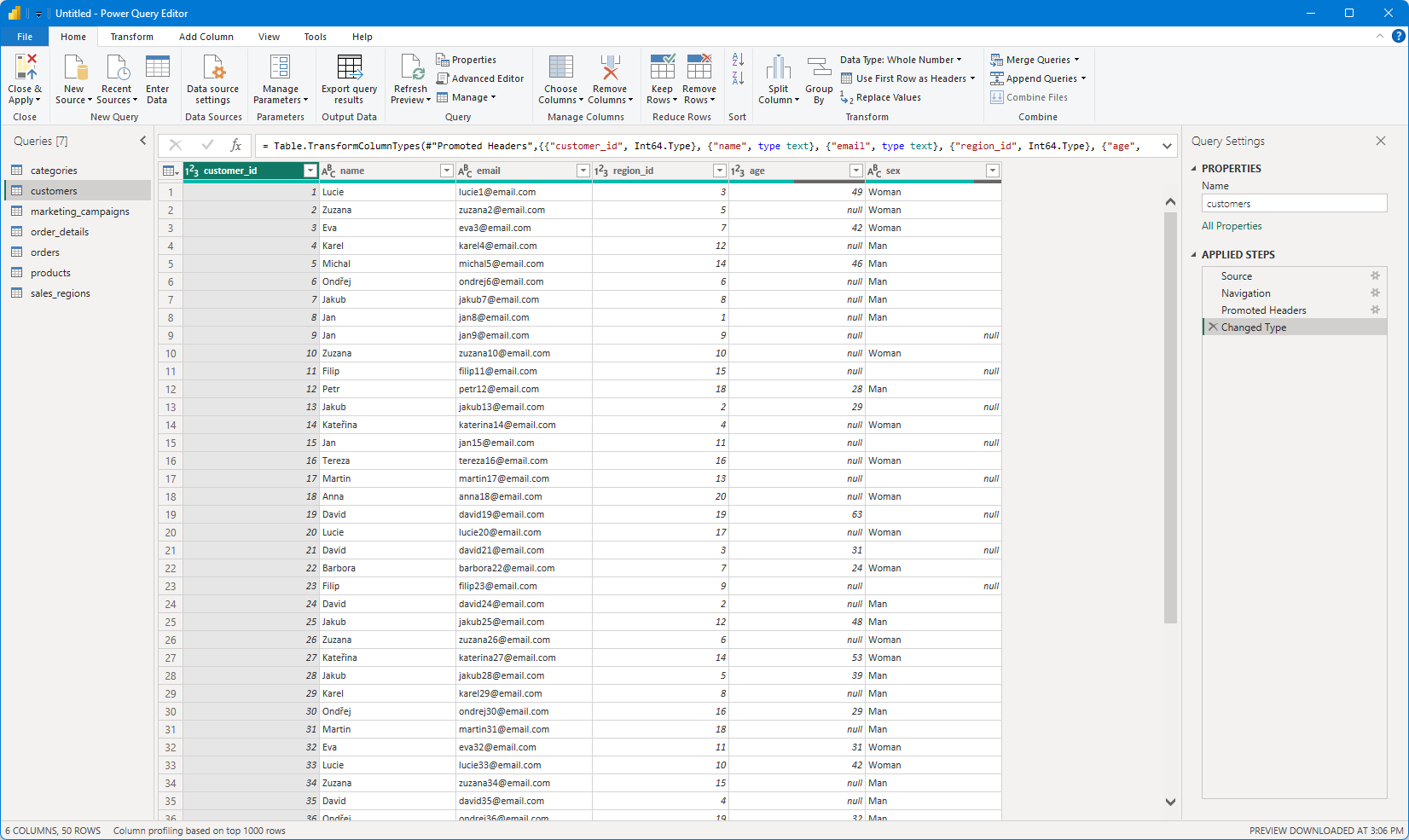Viewport: 1409px width, 840px height.
Task: Click Refresh Preview icon
Action: (x=411, y=67)
